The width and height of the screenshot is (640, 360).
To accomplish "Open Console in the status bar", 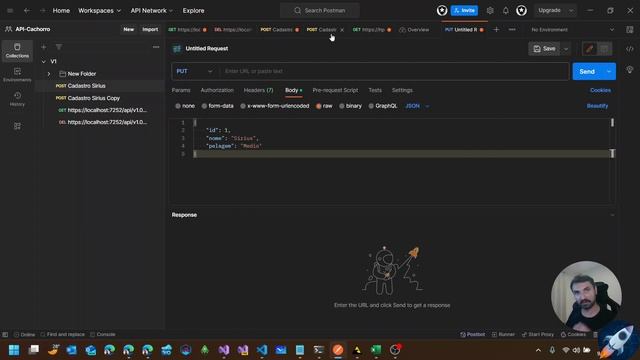I will tap(103, 335).
